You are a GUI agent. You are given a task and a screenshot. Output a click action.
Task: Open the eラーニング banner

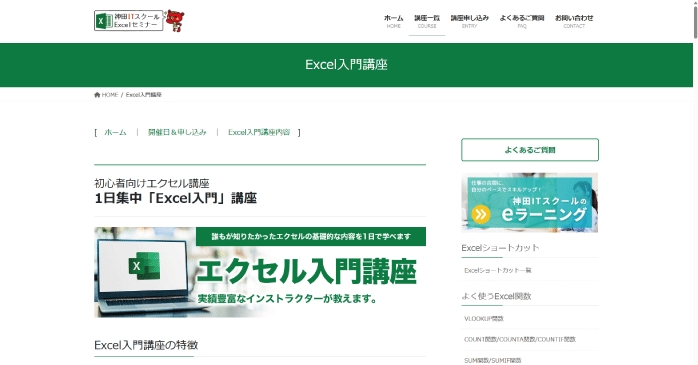point(530,203)
